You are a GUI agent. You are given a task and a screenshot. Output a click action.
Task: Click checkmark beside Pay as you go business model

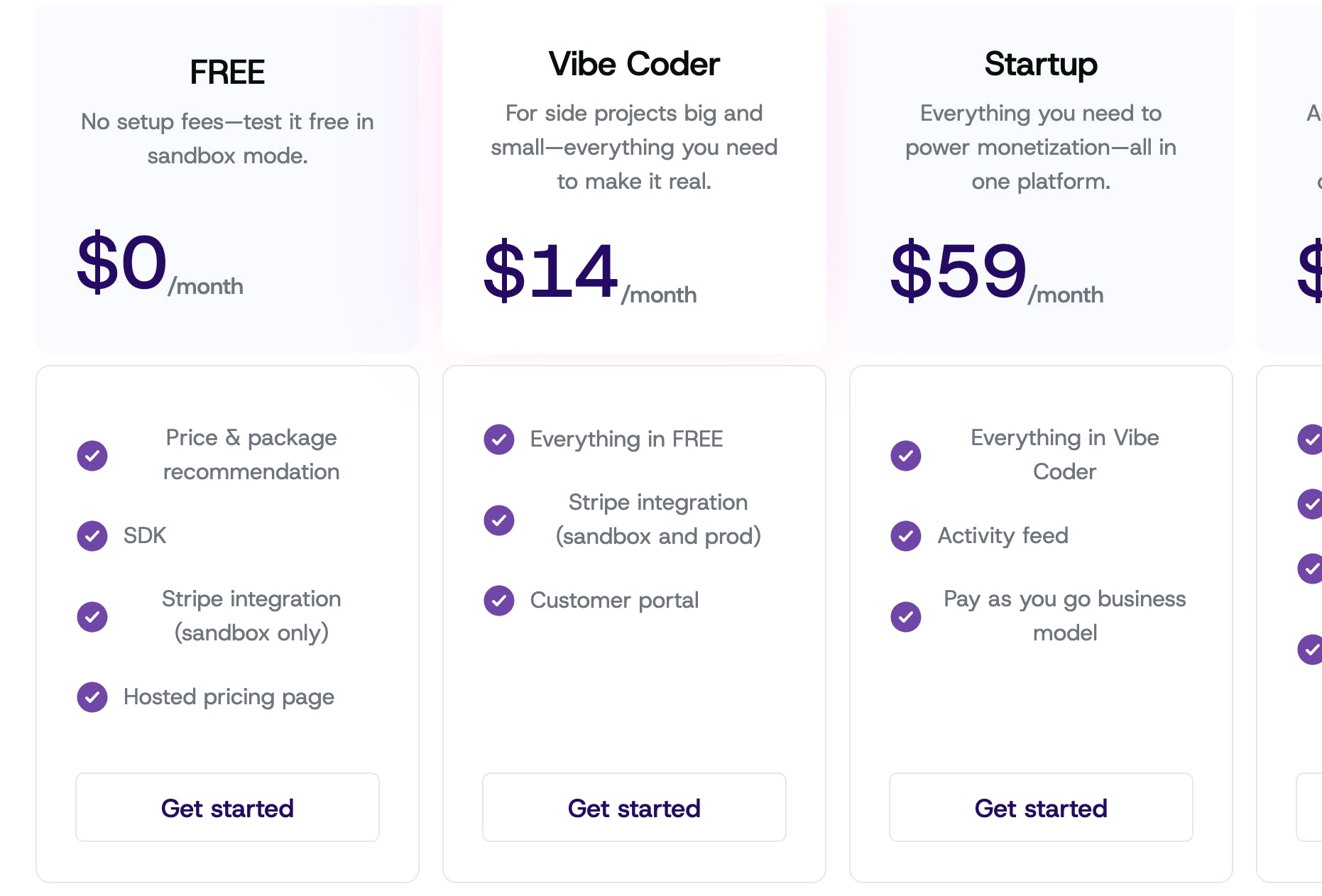point(906,616)
